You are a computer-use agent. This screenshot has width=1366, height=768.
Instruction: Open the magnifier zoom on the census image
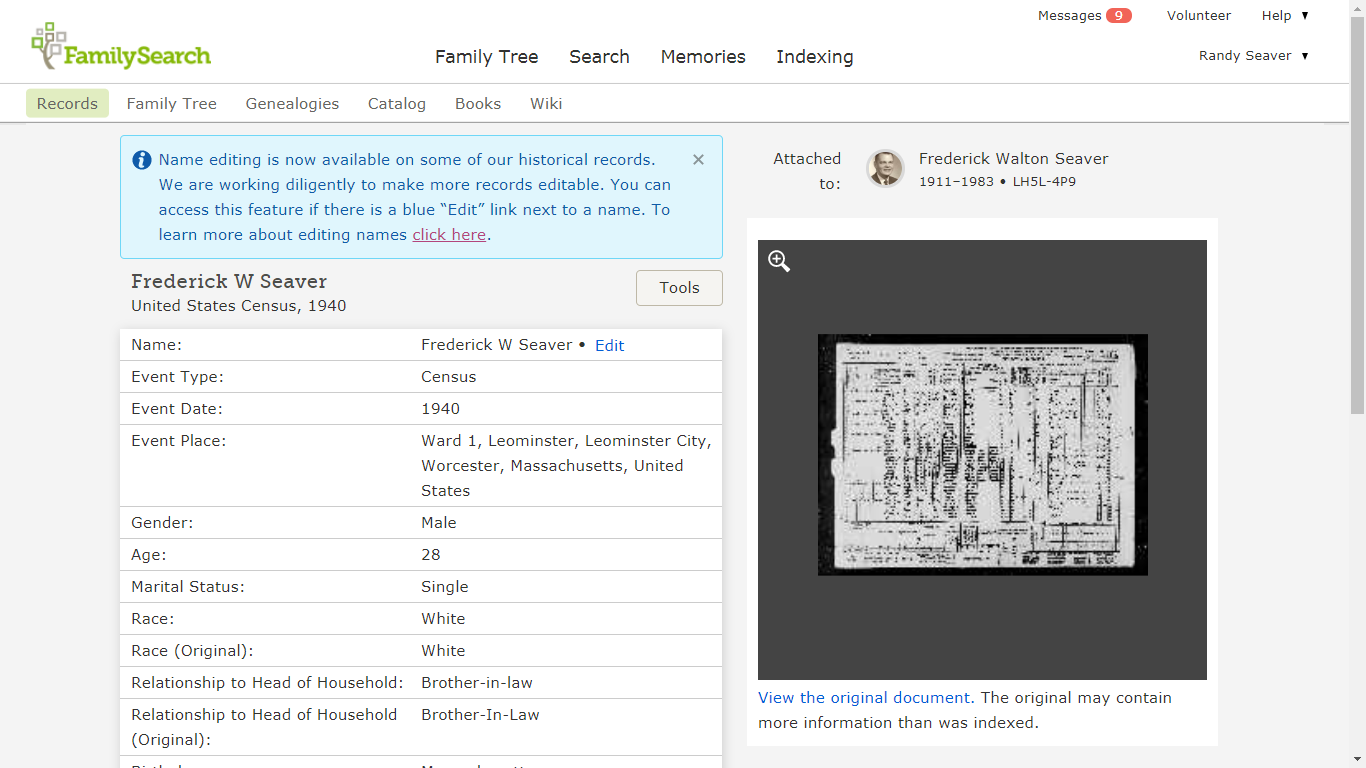click(778, 260)
